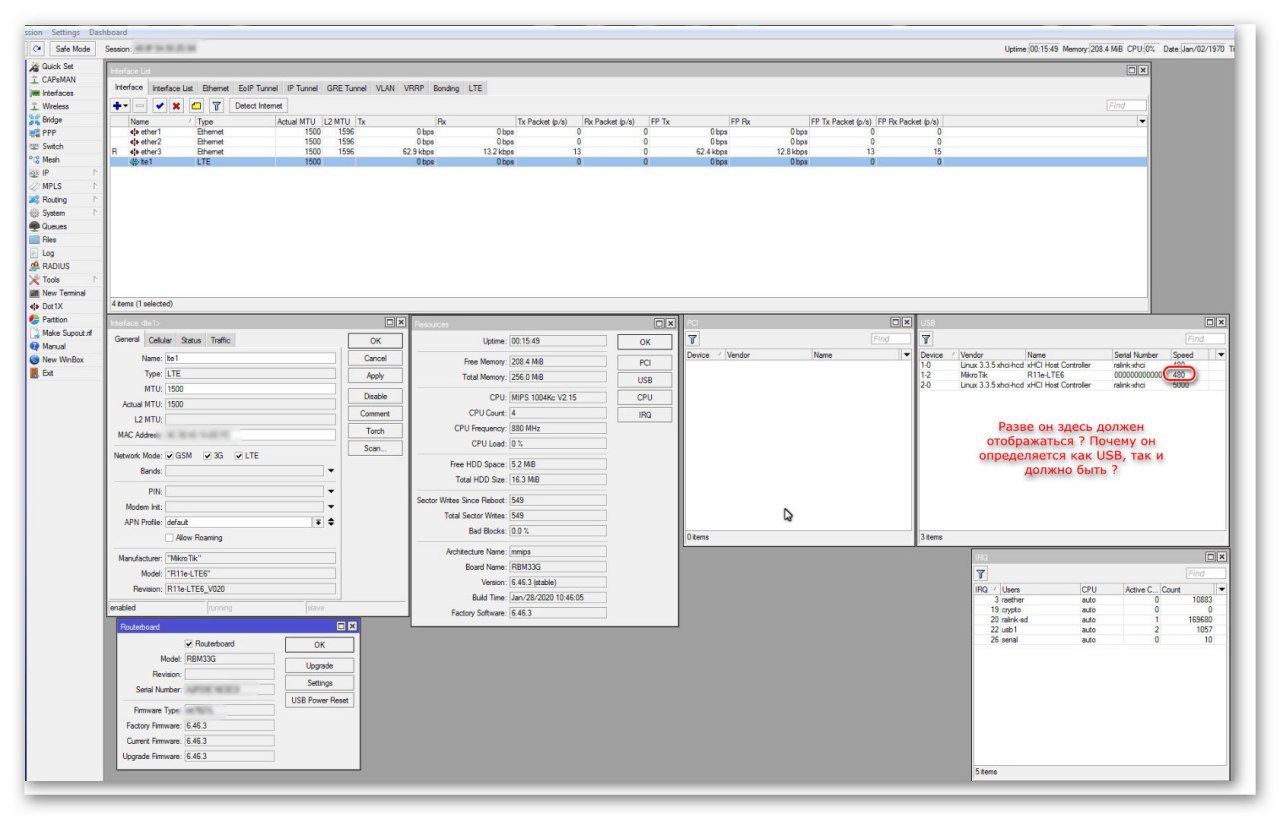Switch to the LTE tab in Interface List
Image resolution: width=1280 pixels, height=819 pixels.
pos(475,88)
